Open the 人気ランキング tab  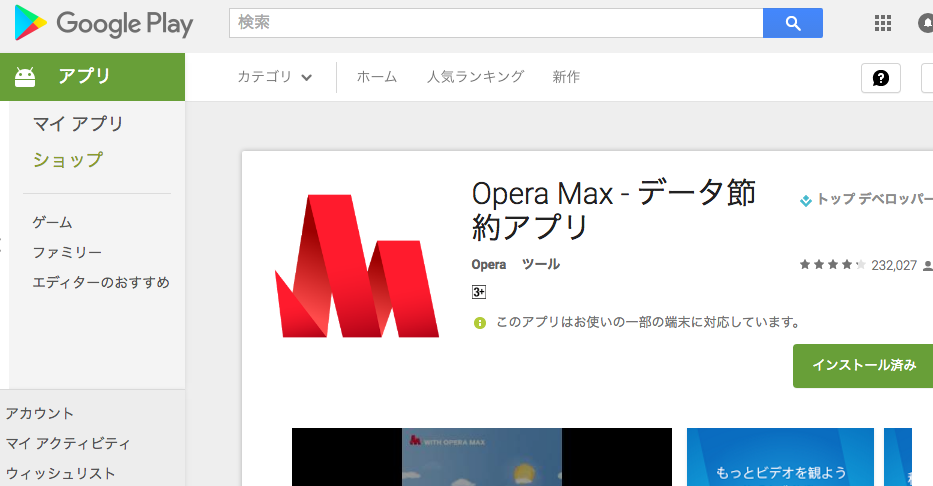click(475, 77)
